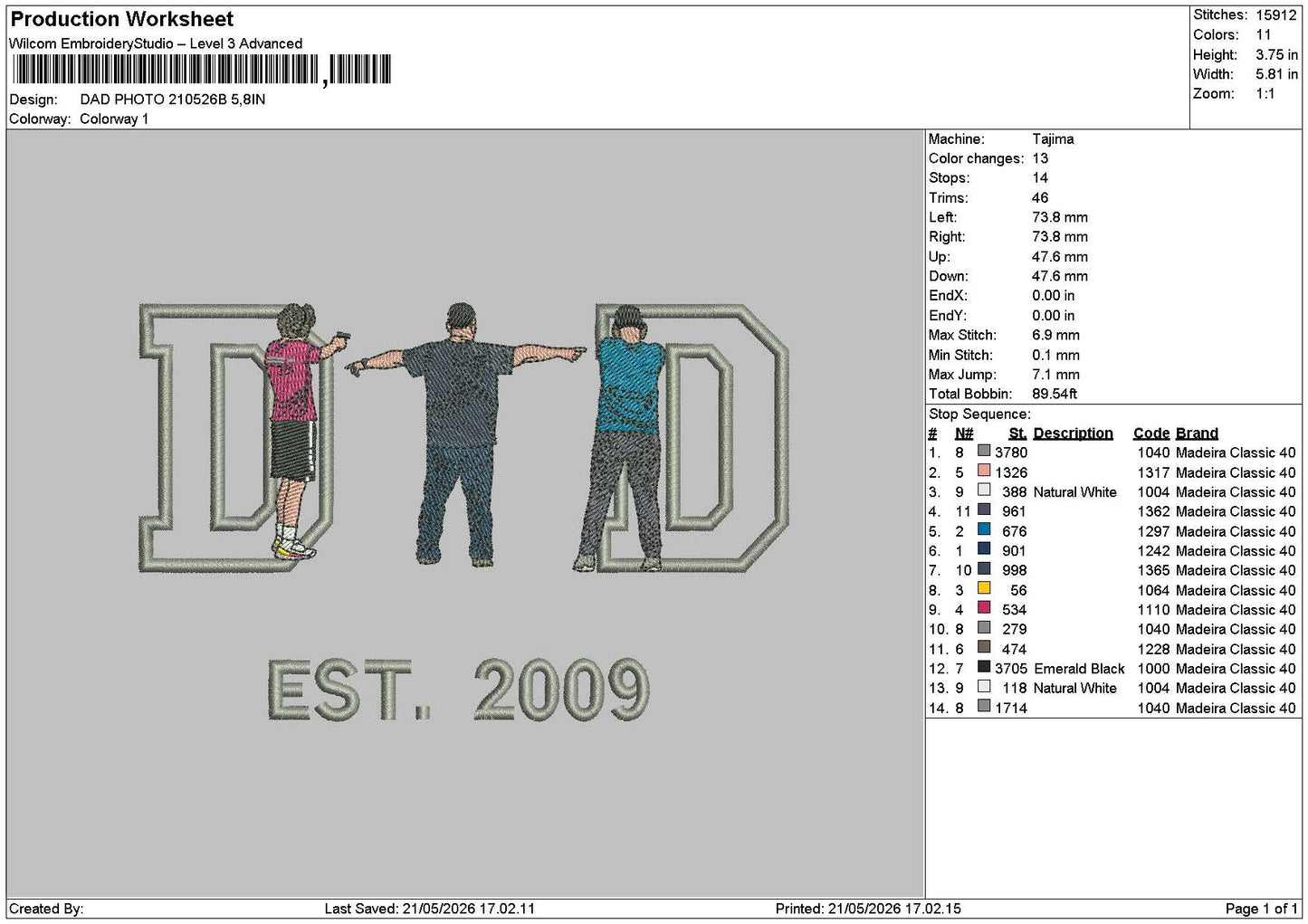The width and height of the screenshot is (1308, 924).
Task: Click the 'N#' column header
Action: [964, 433]
